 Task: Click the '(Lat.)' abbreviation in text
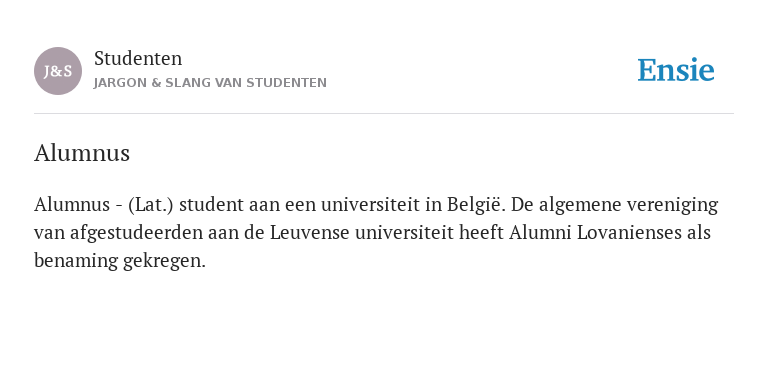[x=151, y=205]
